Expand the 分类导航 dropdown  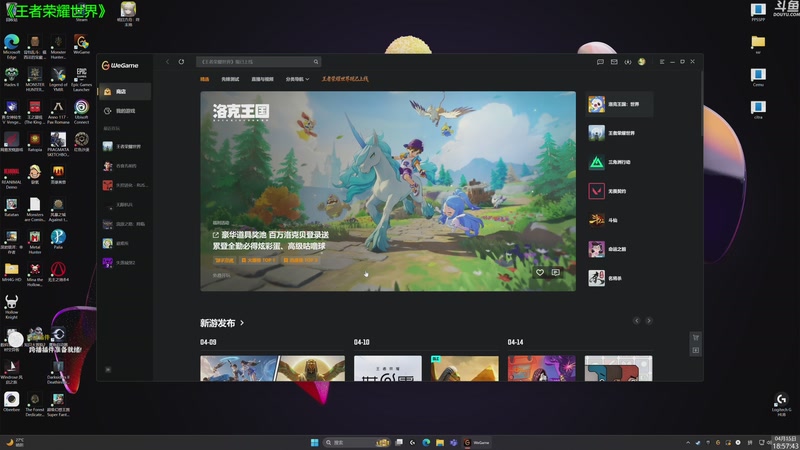tap(297, 79)
